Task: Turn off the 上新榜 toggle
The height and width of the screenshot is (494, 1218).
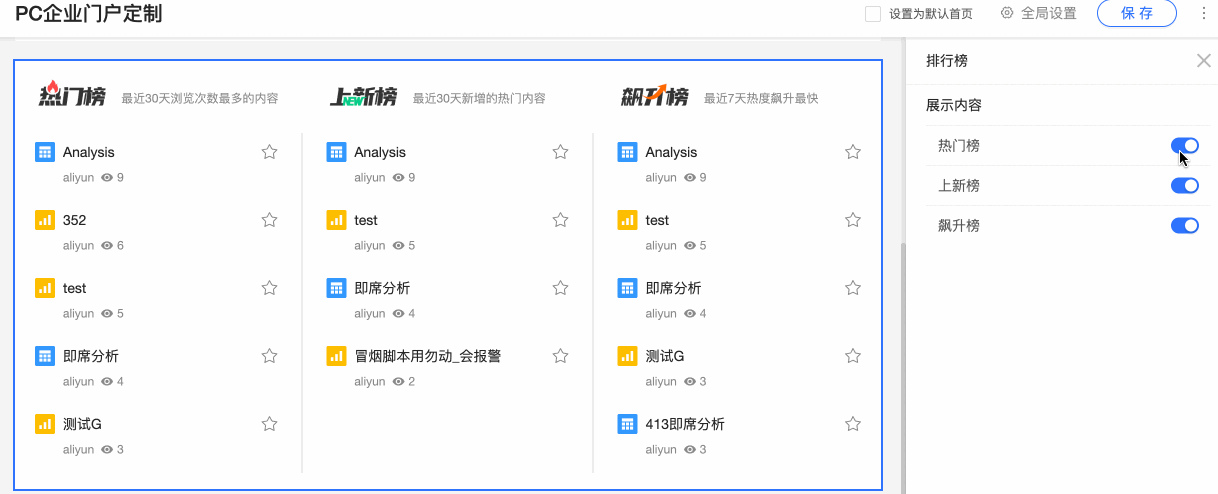Action: point(1184,186)
